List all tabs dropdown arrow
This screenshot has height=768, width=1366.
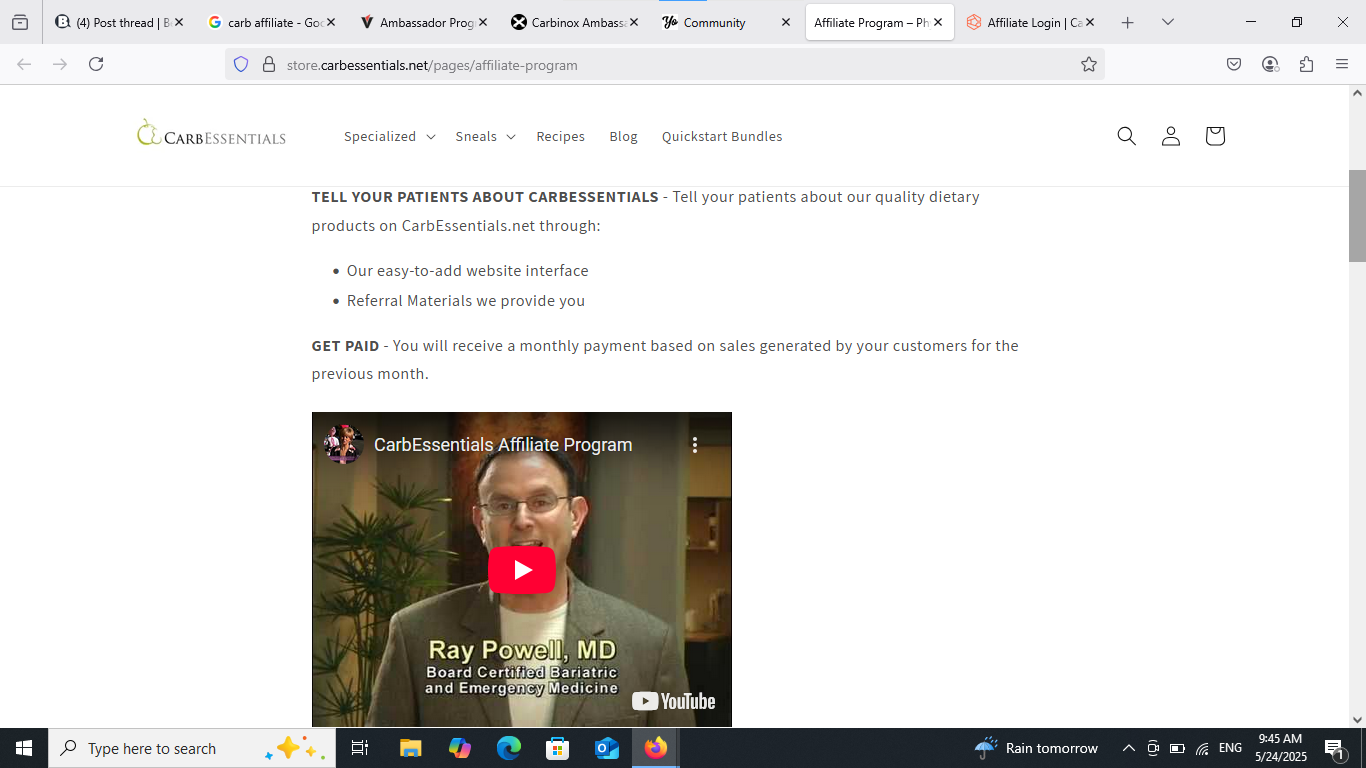point(1167,22)
